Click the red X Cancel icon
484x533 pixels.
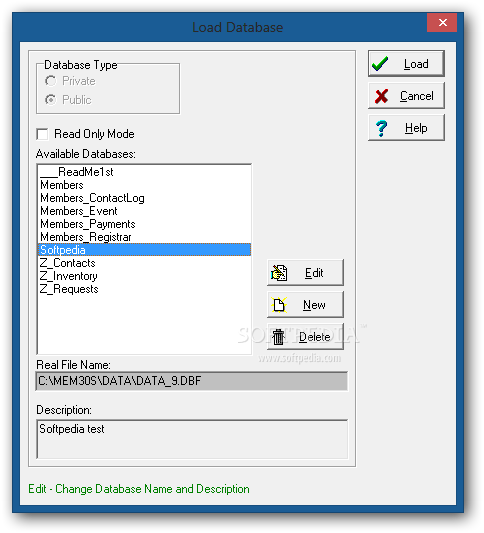[381, 96]
